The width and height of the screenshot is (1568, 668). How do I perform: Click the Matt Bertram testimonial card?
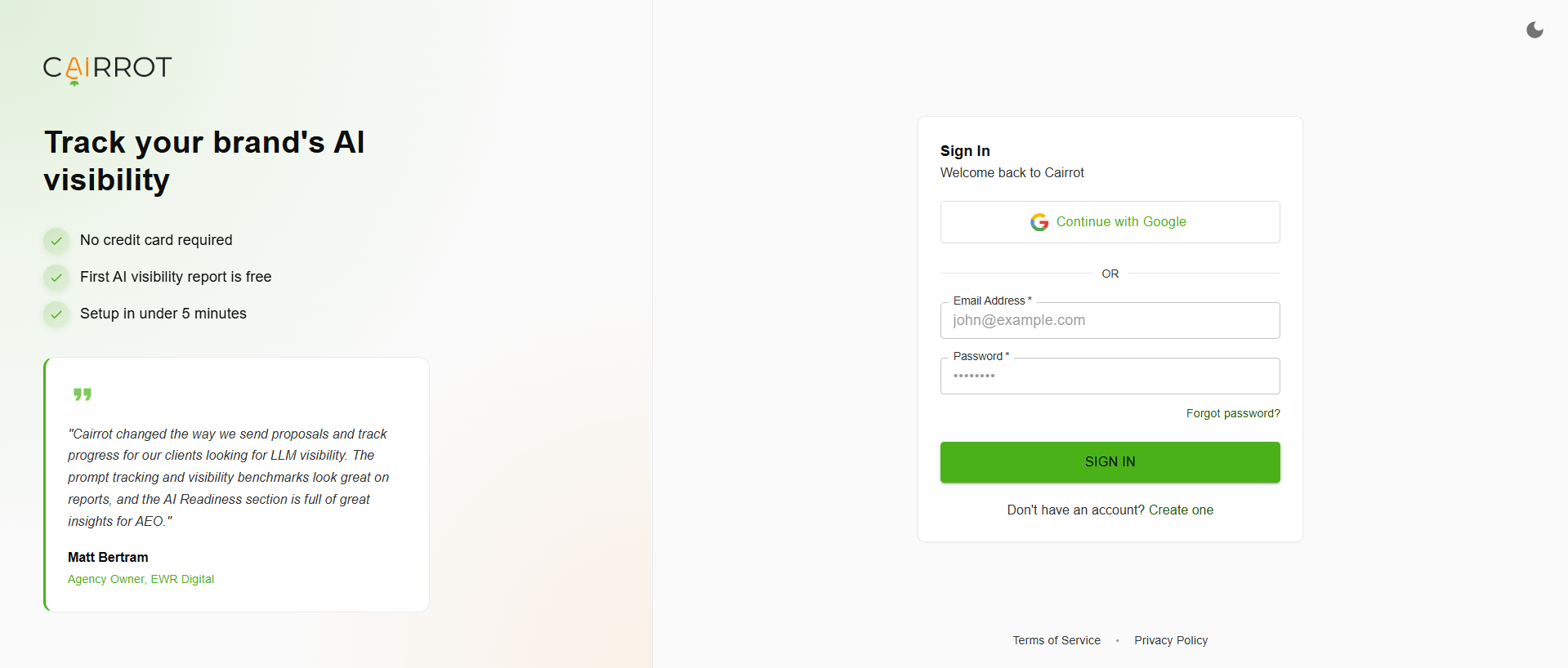[x=236, y=483]
